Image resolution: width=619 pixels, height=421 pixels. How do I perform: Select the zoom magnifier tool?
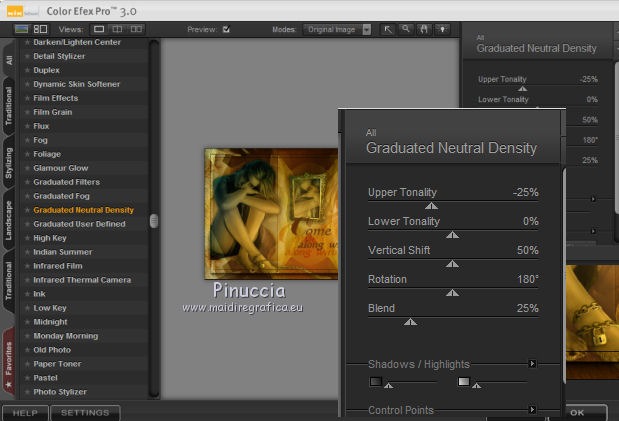tap(406, 30)
